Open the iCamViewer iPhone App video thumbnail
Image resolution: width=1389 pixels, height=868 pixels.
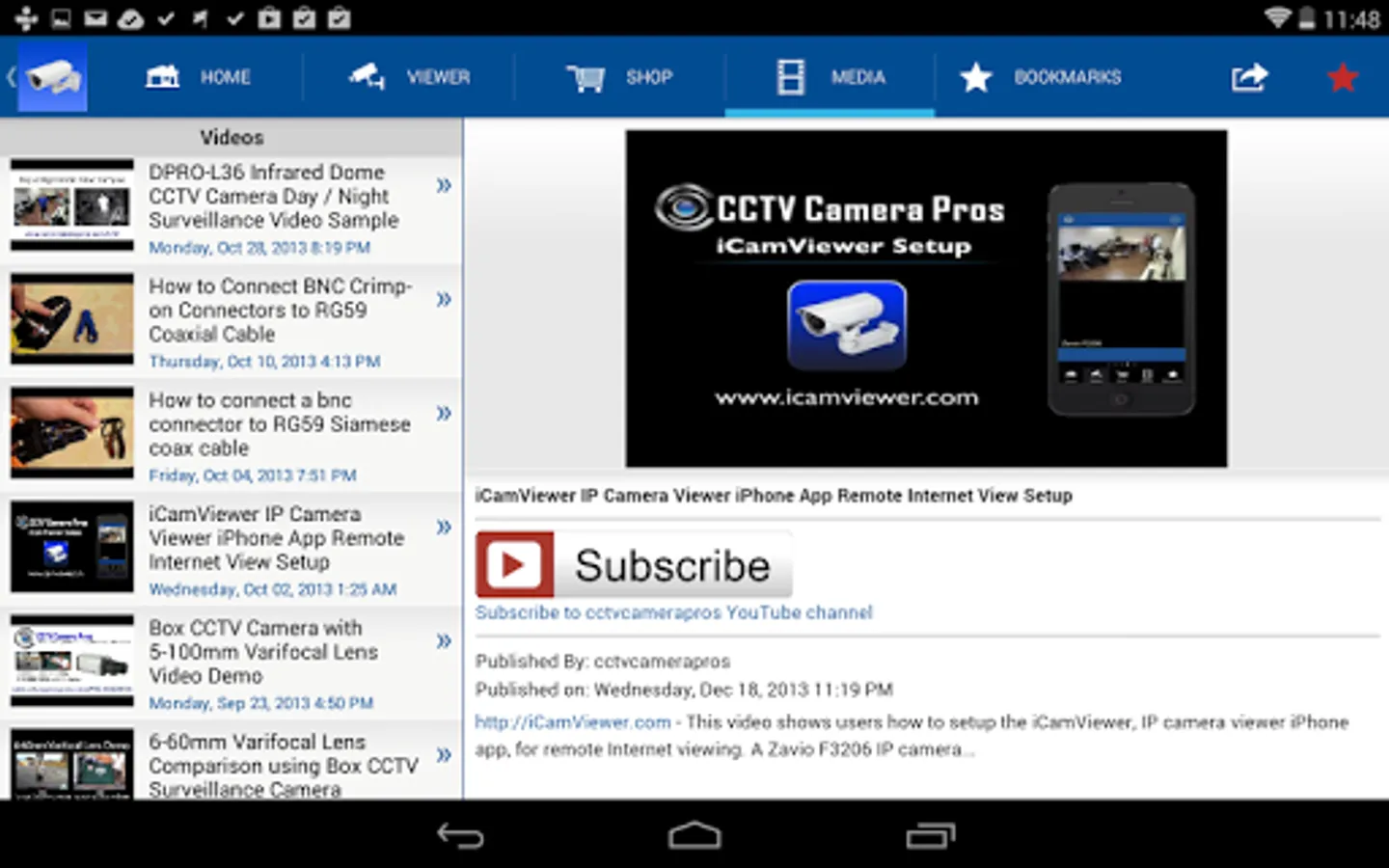pyautogui.click(x=72, y=547)
